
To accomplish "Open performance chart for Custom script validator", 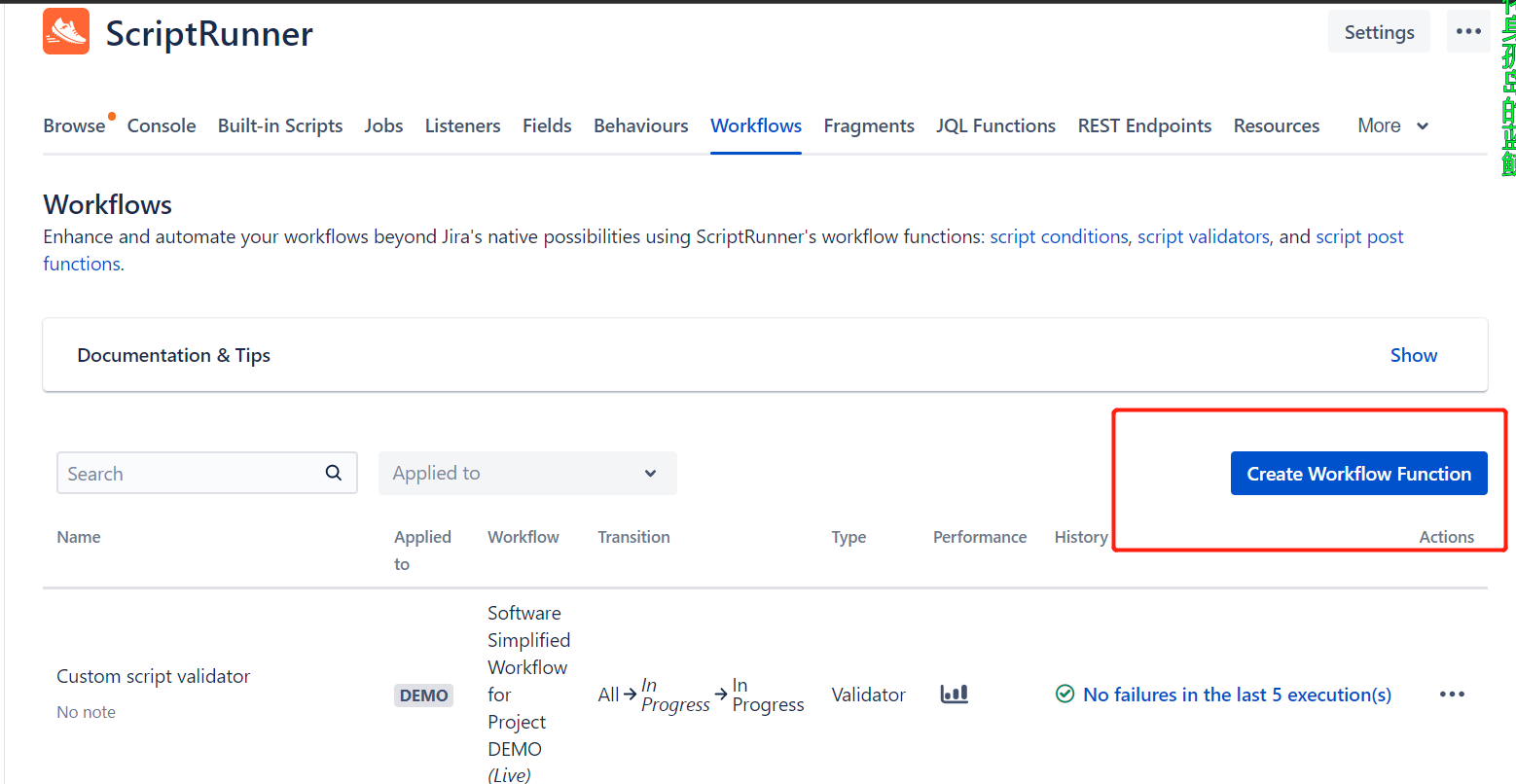I will [x=954, y=695].
